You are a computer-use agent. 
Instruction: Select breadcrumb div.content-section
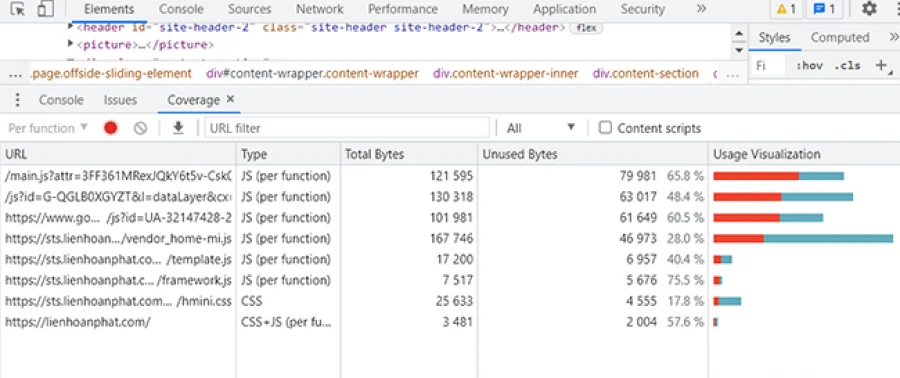[646, 73]
